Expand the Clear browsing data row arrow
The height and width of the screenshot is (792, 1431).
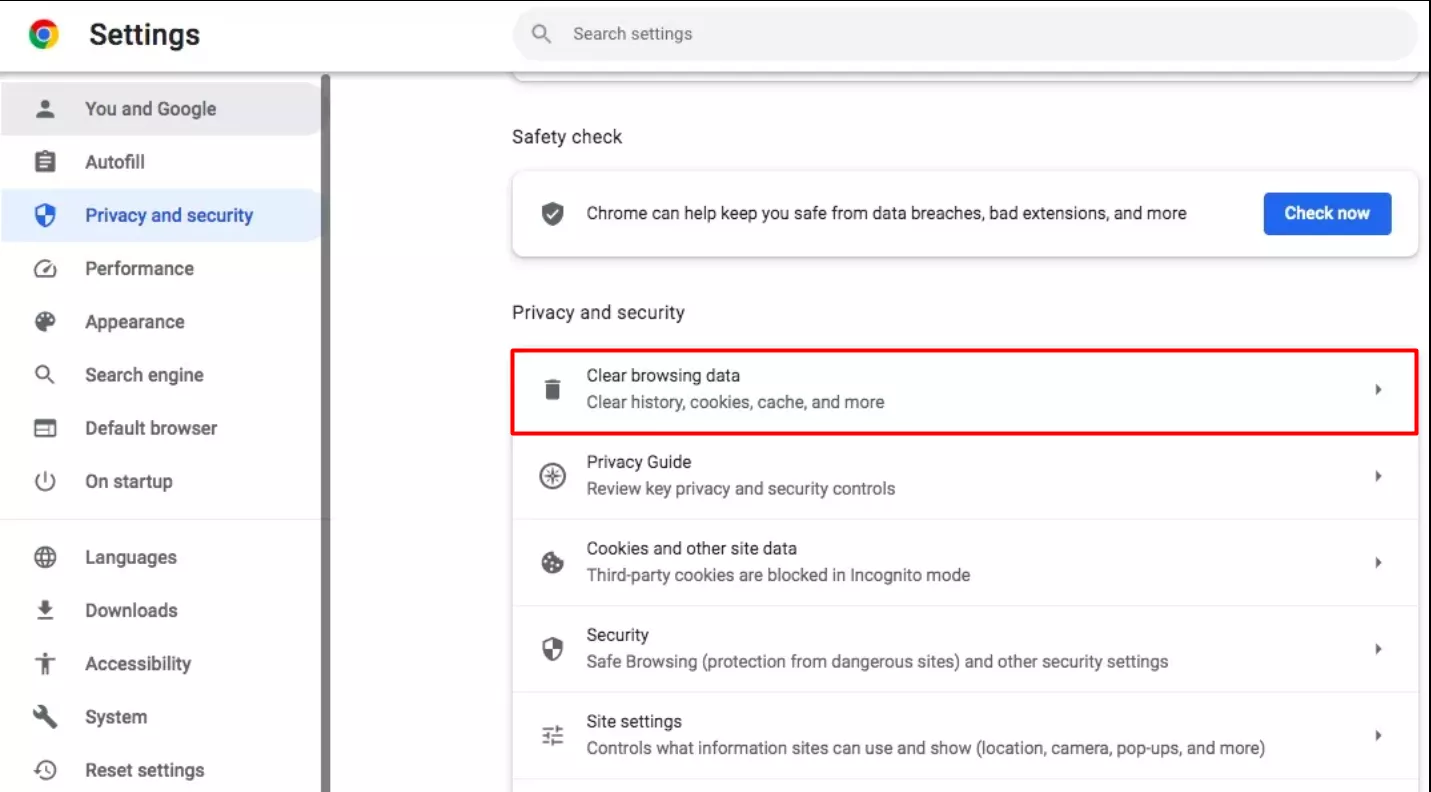(x=1378, y=389)
